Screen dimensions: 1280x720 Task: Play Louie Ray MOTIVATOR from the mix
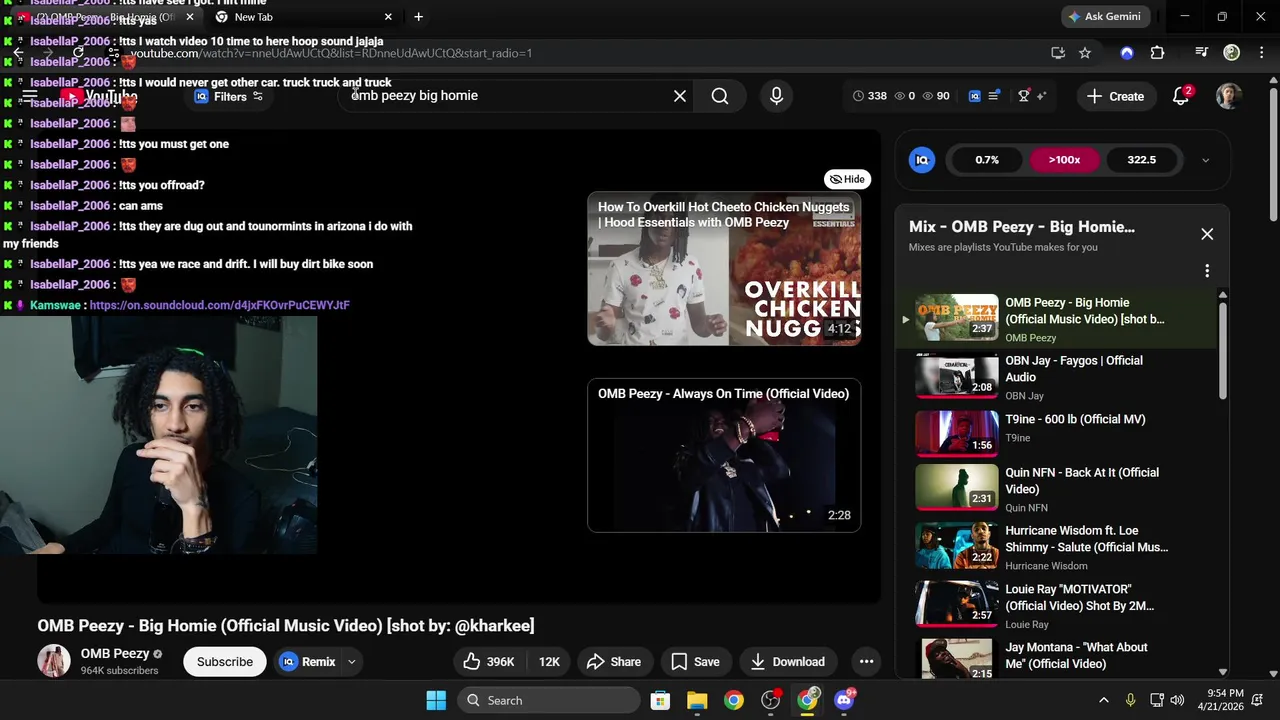point(1058,605)
